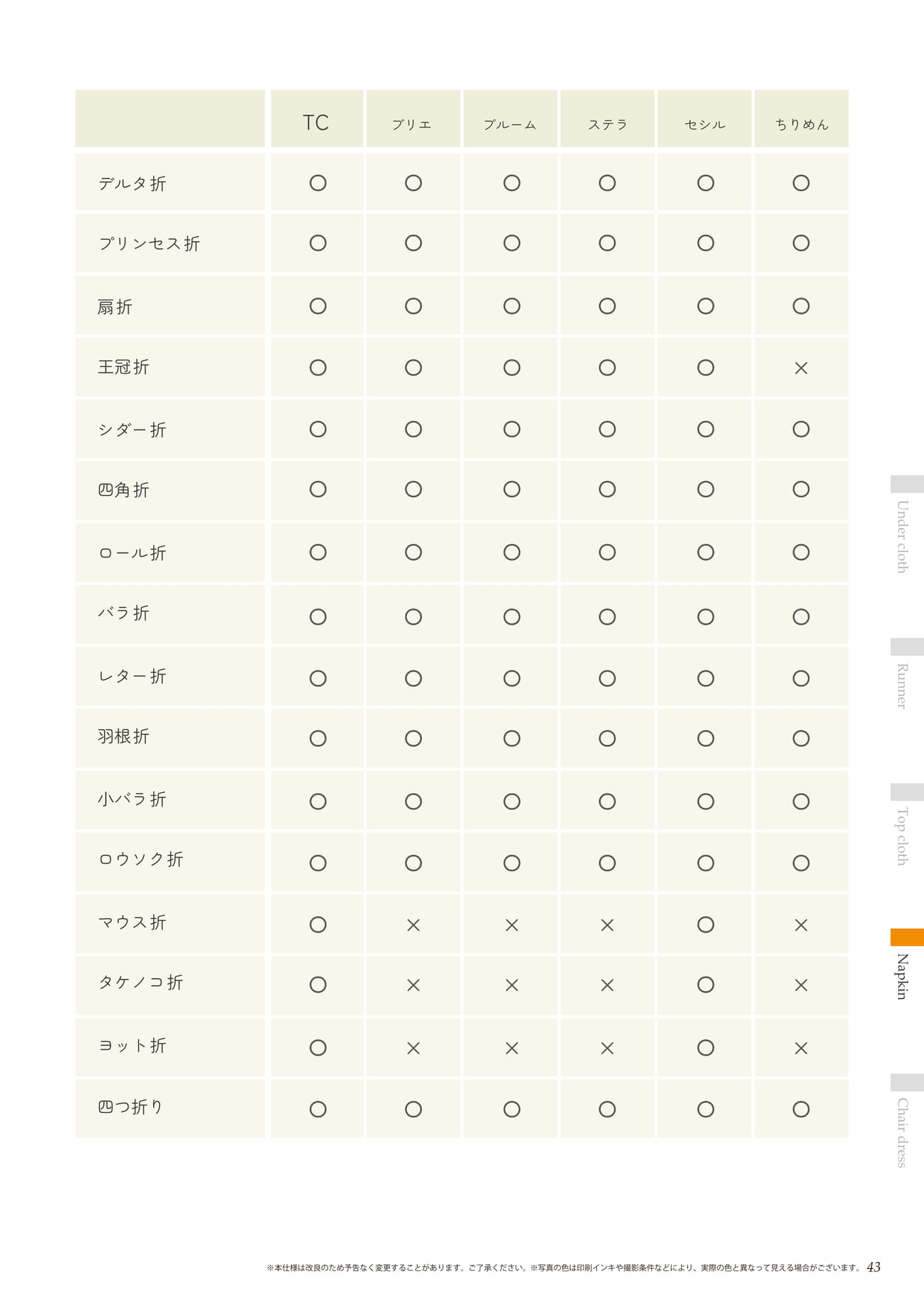924x1307 pixels.
Task: Click the orange Napkin tab marker
Action: point(907,937)
